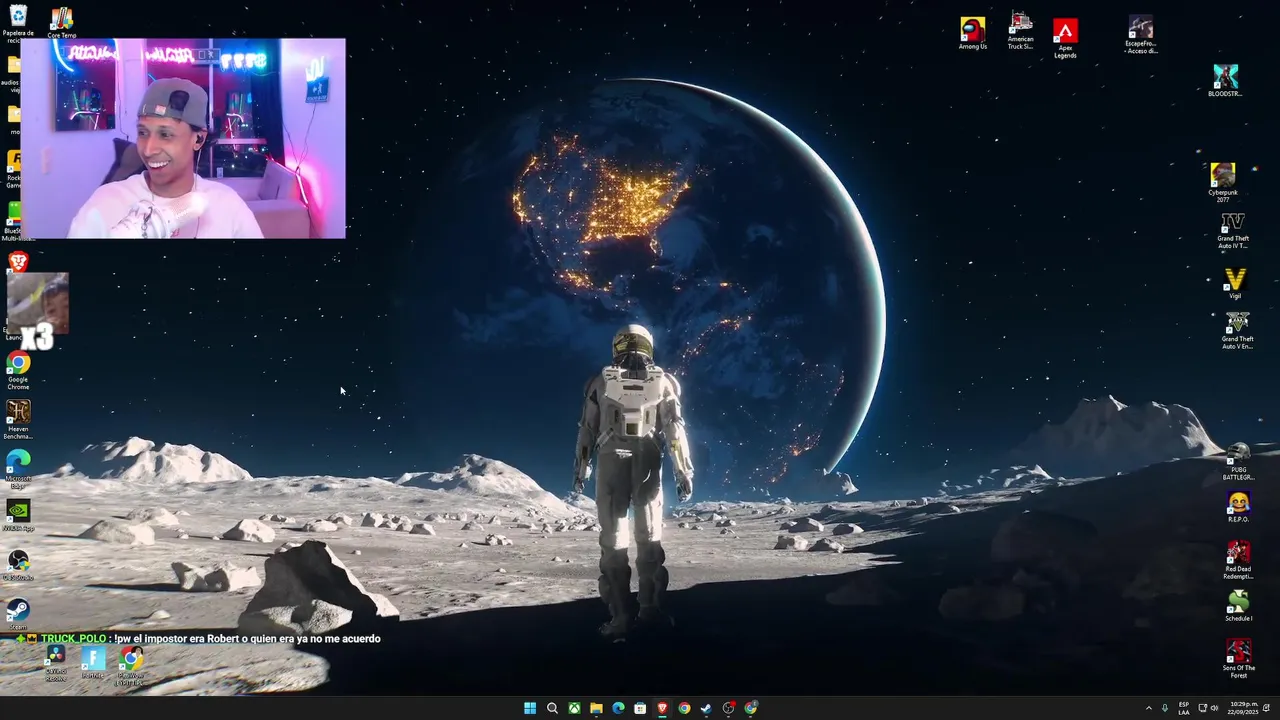Open the NVIDIA App desktop icon

point(18,516)
